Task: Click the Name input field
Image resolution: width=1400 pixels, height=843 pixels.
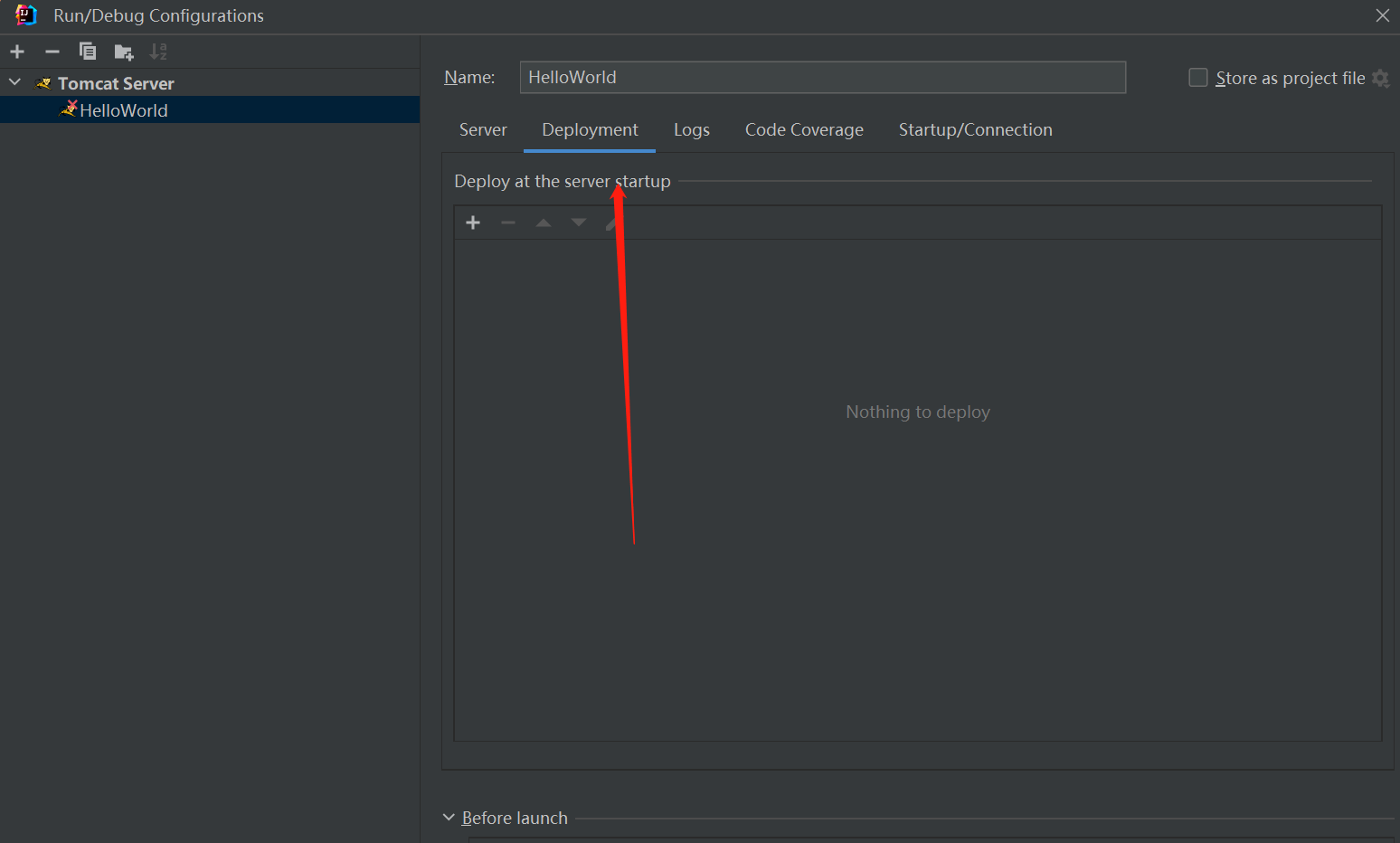Action: [x=822, y=77]
